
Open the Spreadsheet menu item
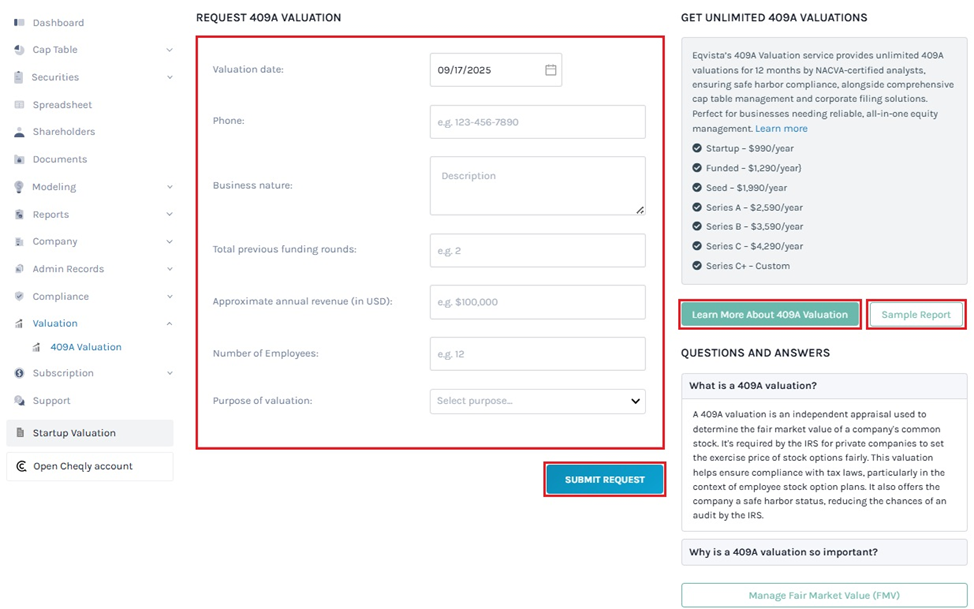62,105
